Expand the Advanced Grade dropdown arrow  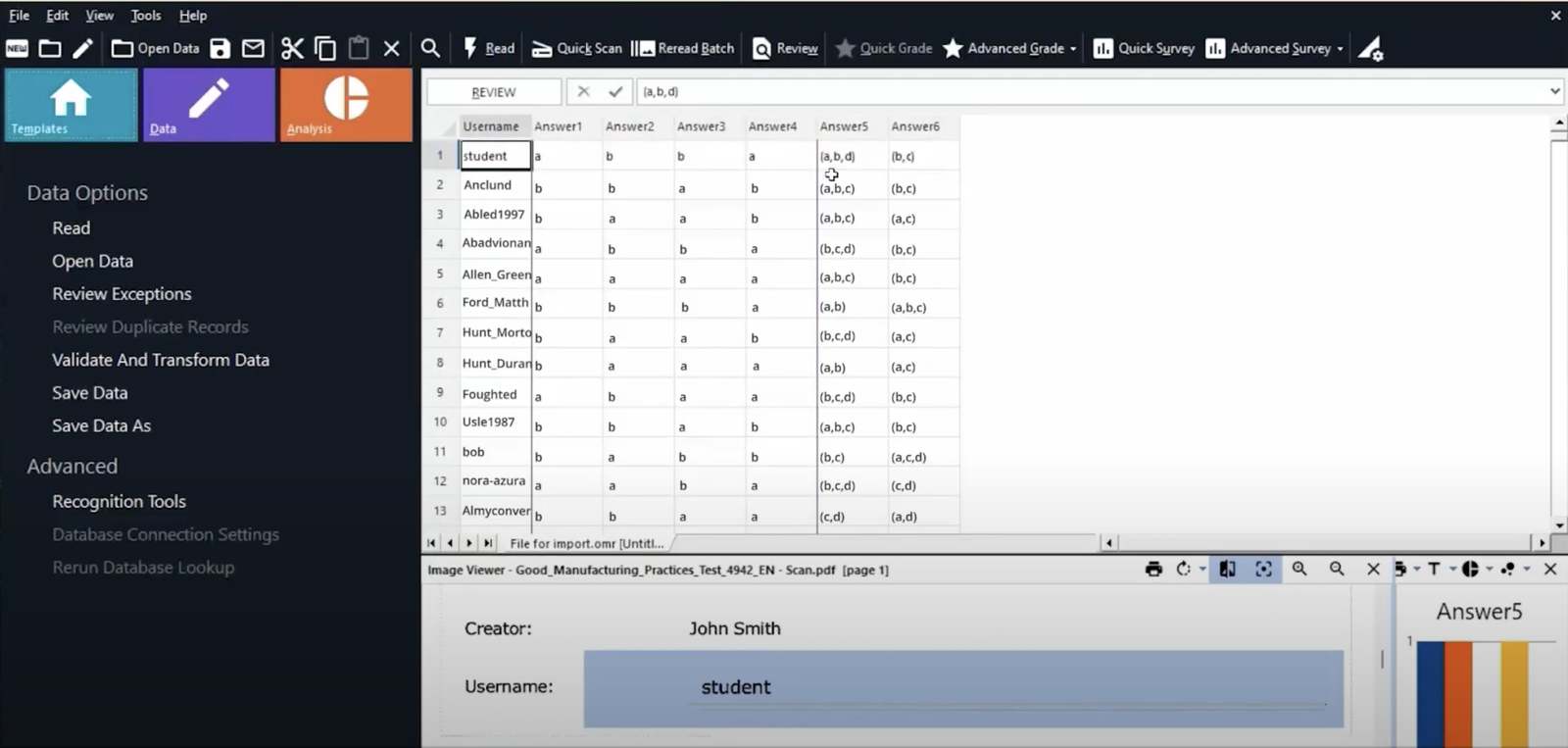tap(1073, 49)
